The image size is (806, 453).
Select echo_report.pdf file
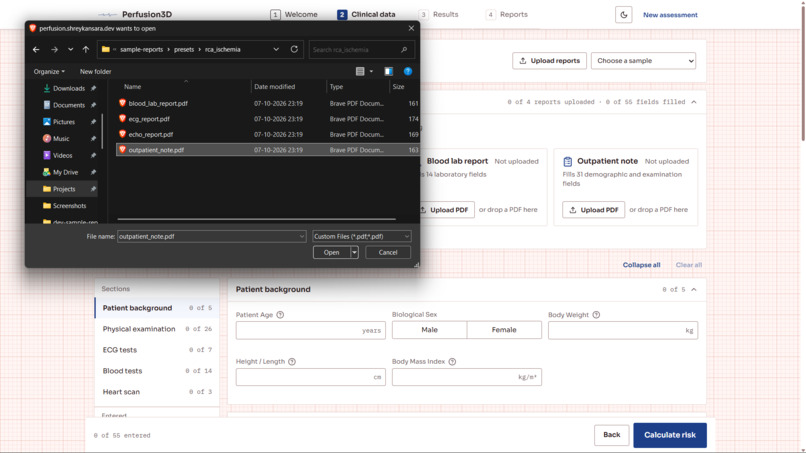(267, 134)
